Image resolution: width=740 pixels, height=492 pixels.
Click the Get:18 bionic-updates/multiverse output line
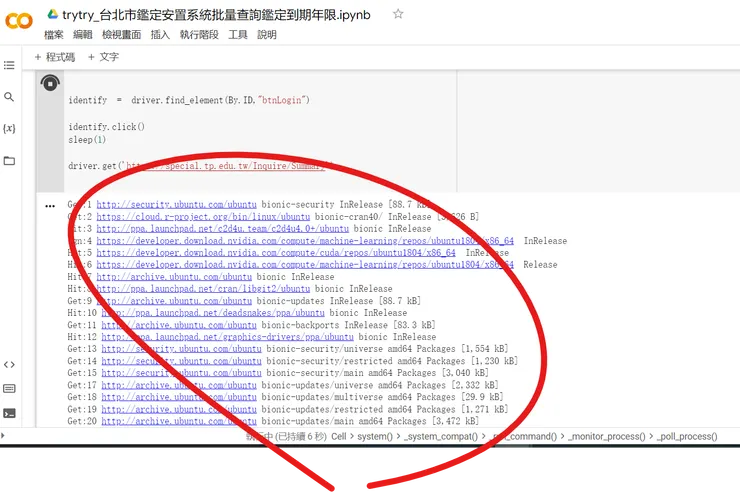(x=286, y=397)
